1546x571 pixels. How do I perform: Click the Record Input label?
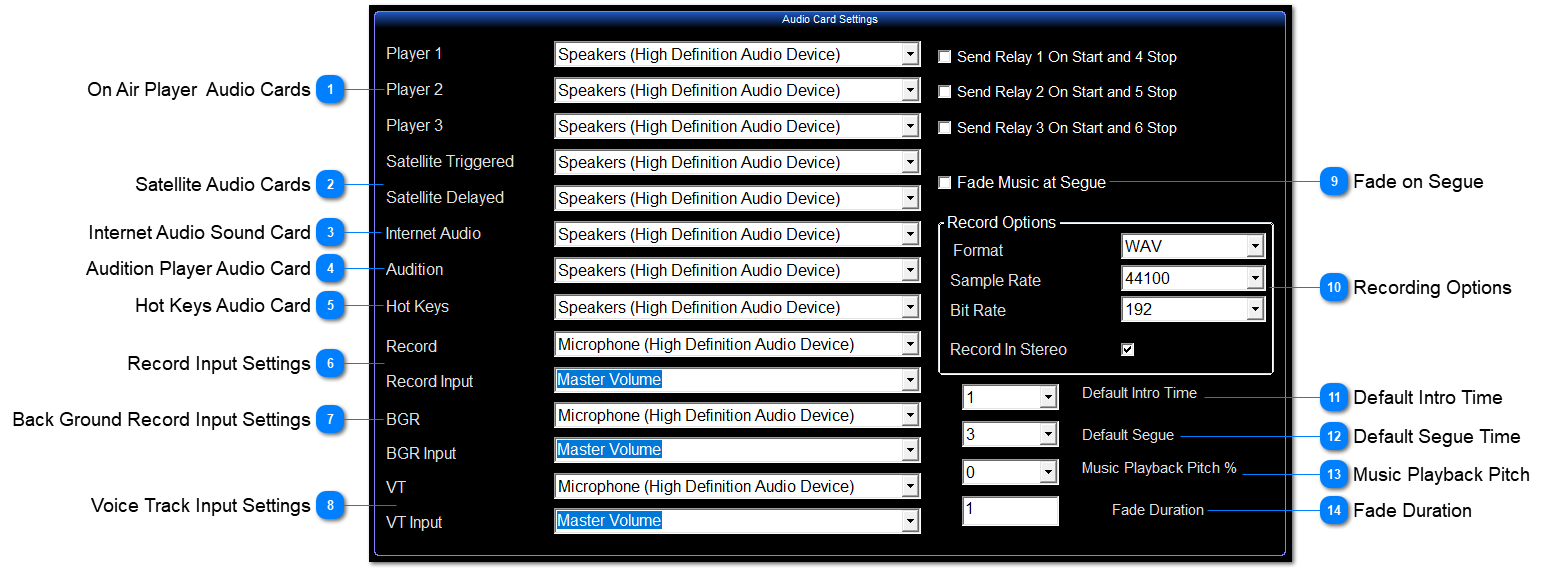click(430, 382)
